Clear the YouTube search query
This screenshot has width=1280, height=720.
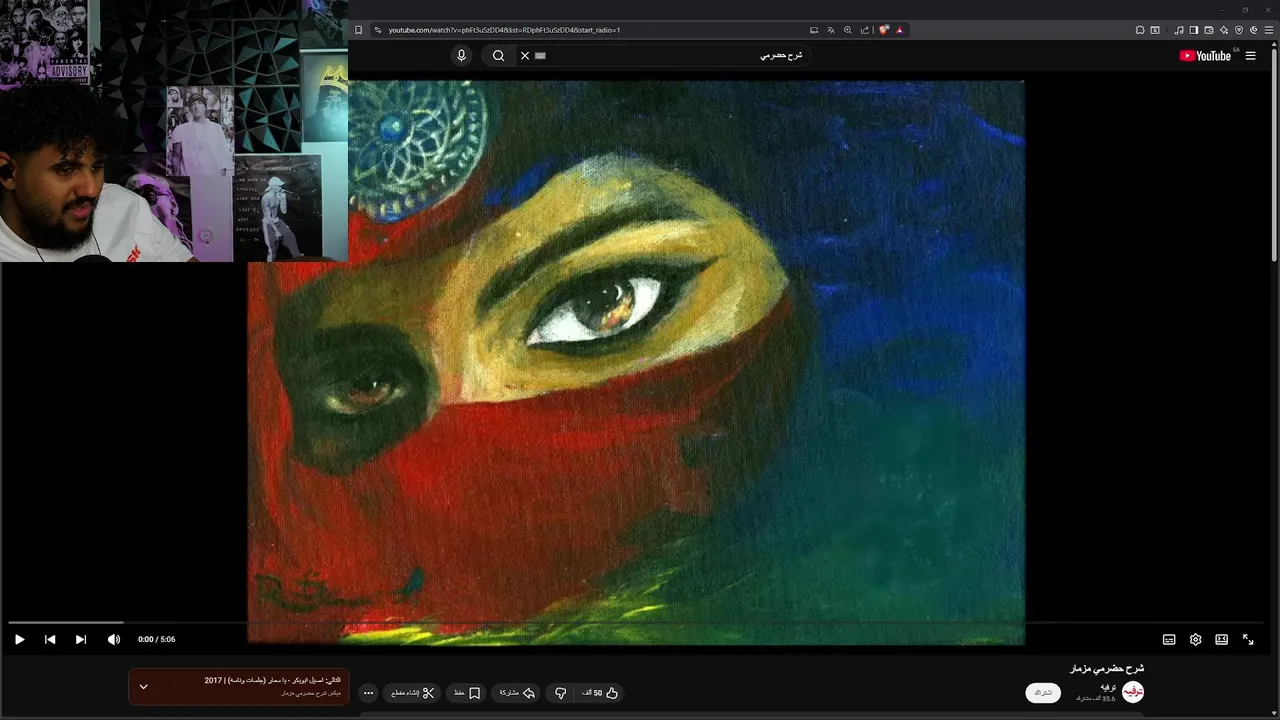tap(525, 56)
